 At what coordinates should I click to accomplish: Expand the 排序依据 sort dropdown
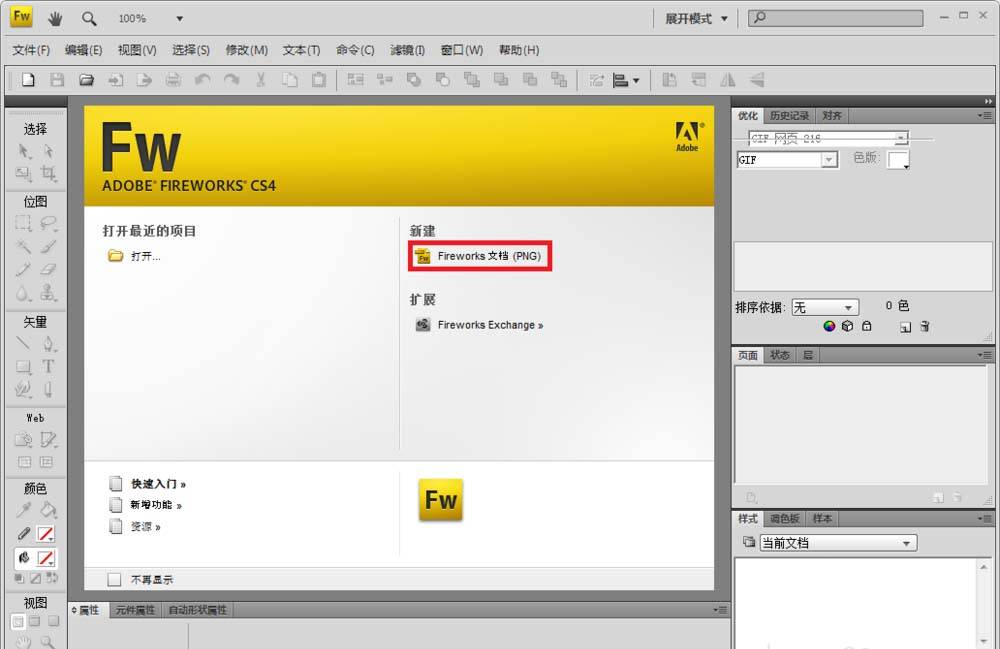tap(825, 308)
